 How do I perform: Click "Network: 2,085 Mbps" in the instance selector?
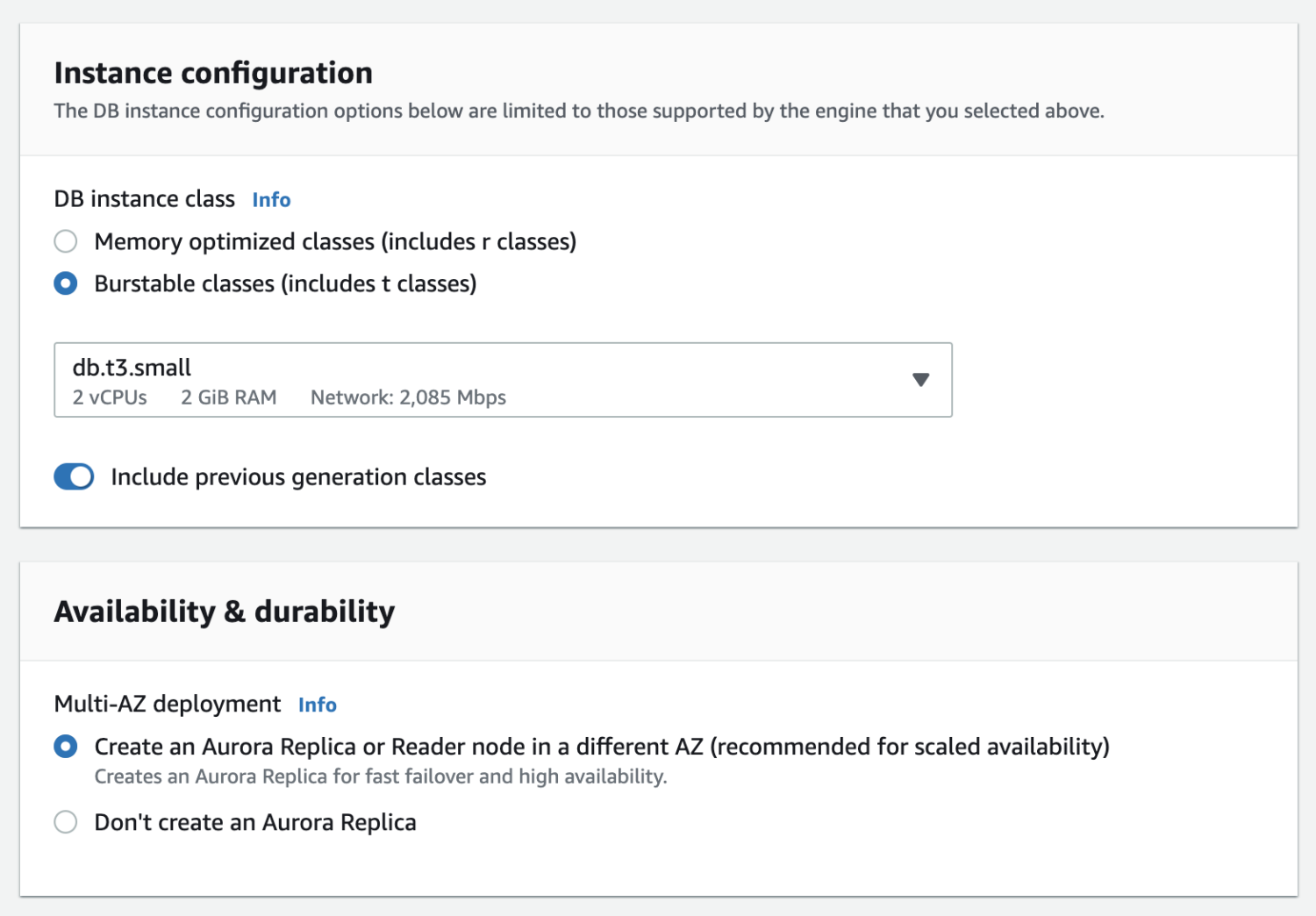(408, 397)
